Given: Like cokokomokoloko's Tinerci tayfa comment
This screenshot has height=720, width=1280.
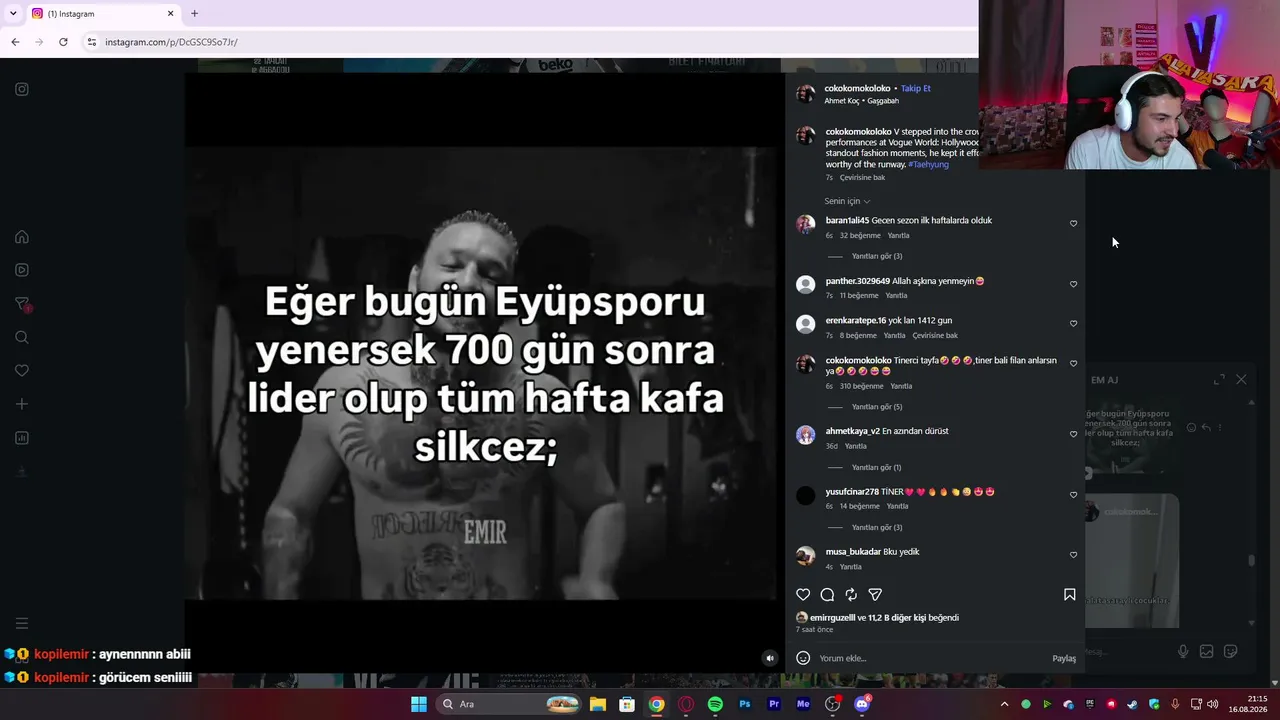Looking at the screenshot, I should 1073,364.
